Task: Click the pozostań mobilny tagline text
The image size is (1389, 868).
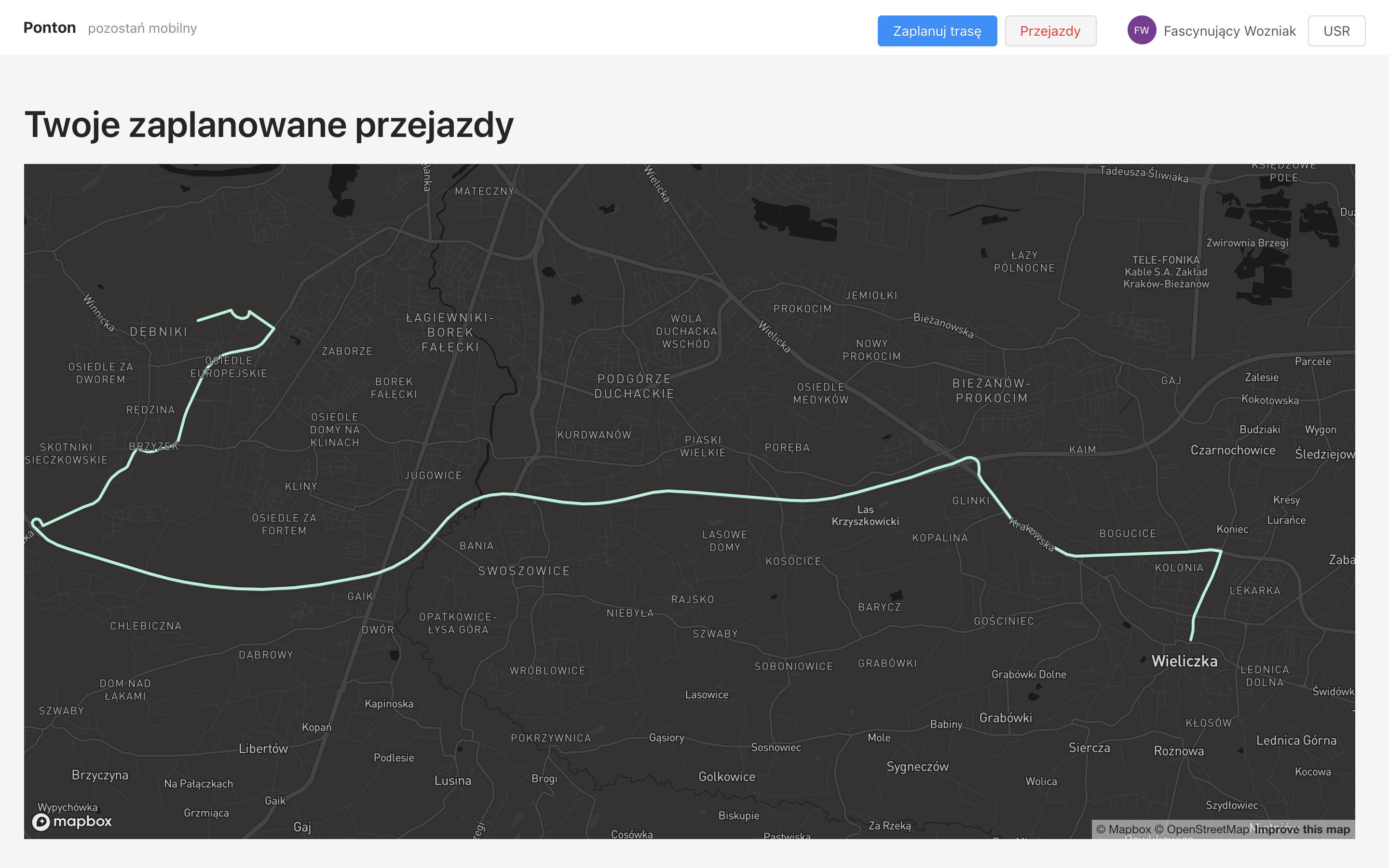Action: tap(142, 28)
